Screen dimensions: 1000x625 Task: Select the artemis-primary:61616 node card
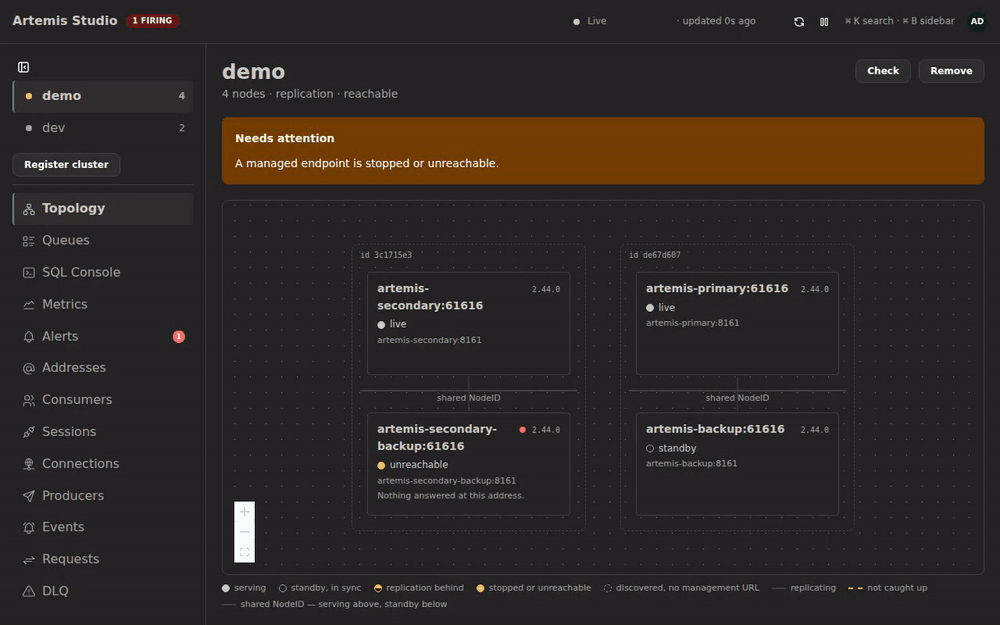[x=737, y=323]
